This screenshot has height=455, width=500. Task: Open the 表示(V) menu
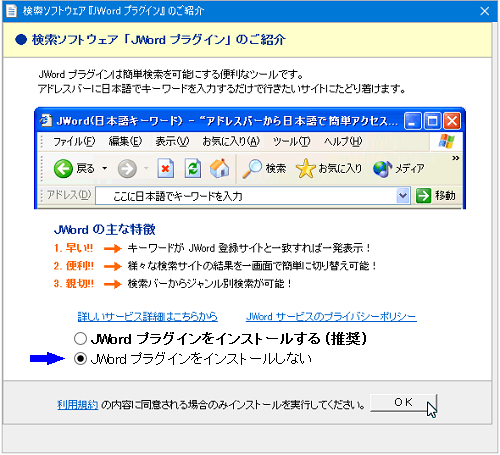pyautogui.click(x=172, y=141)
